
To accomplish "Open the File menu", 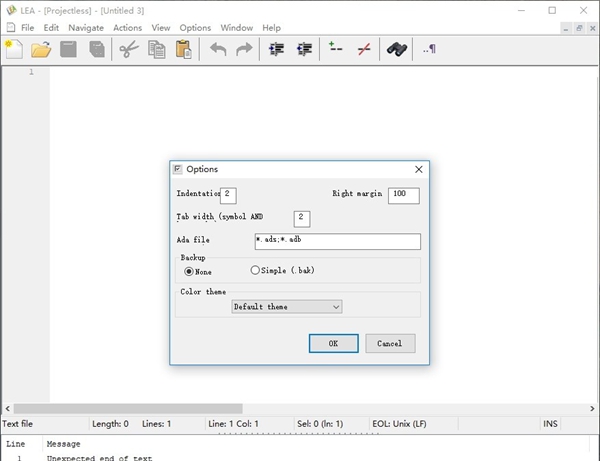I will [27, 28].
